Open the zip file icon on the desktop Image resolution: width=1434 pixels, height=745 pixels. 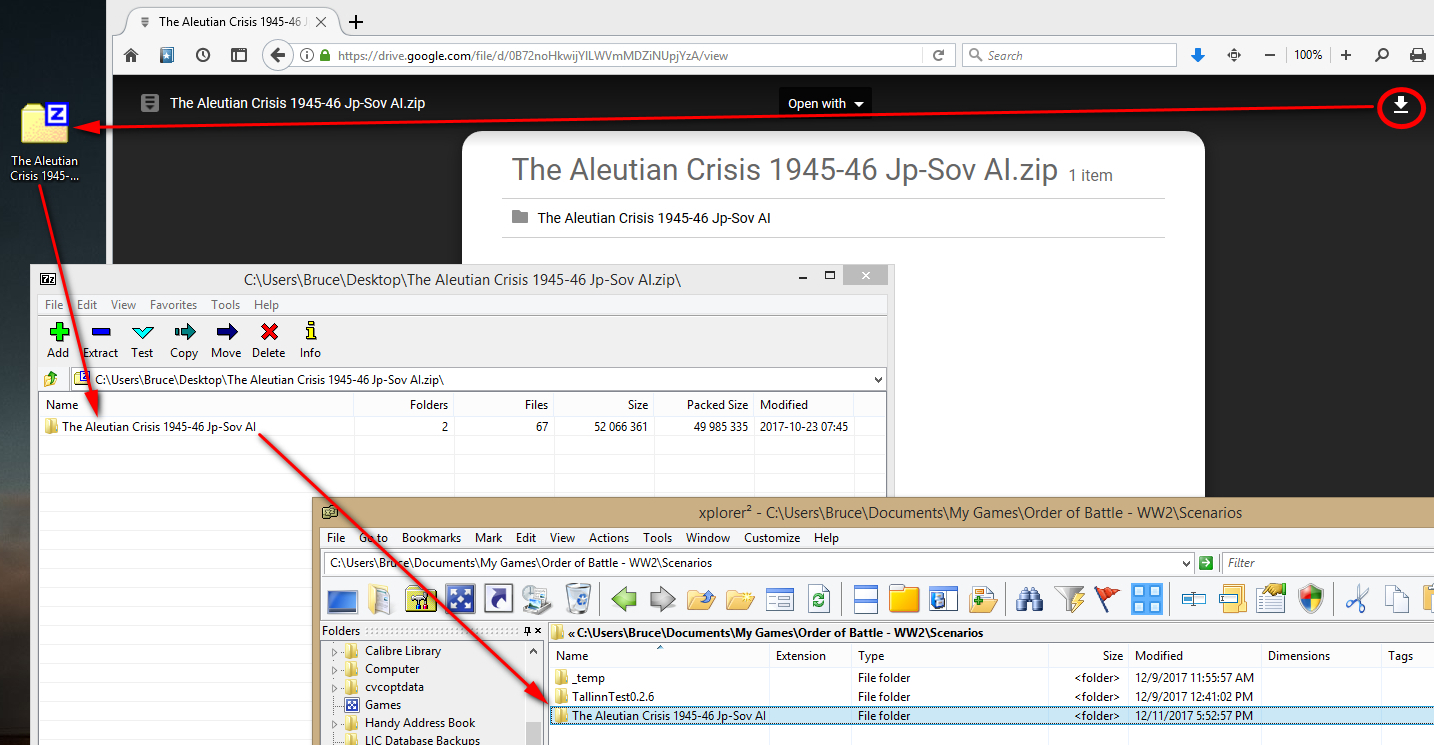tap(45, 122)
